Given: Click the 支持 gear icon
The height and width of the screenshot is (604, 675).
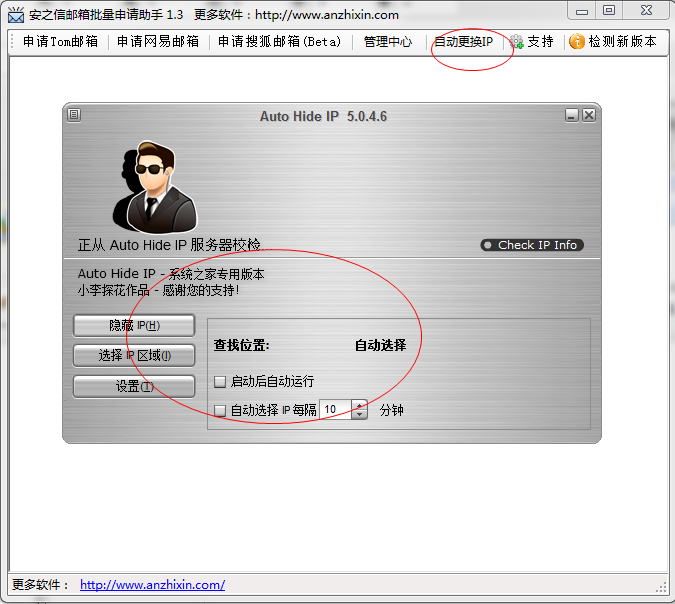Looking at the screenshot, I should point(517,42).
